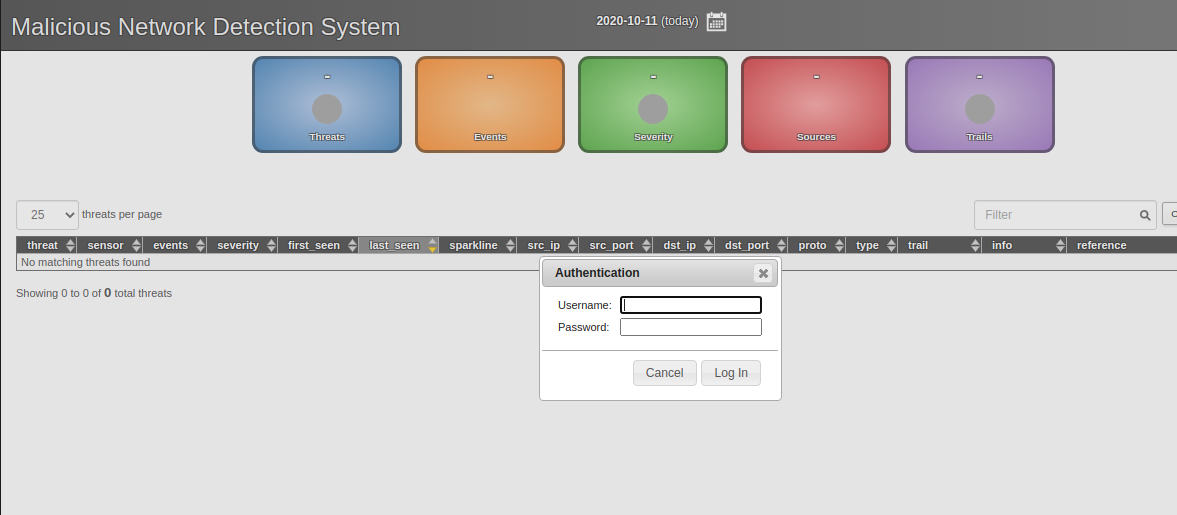Click the Sources red summary card

[816, 104]
